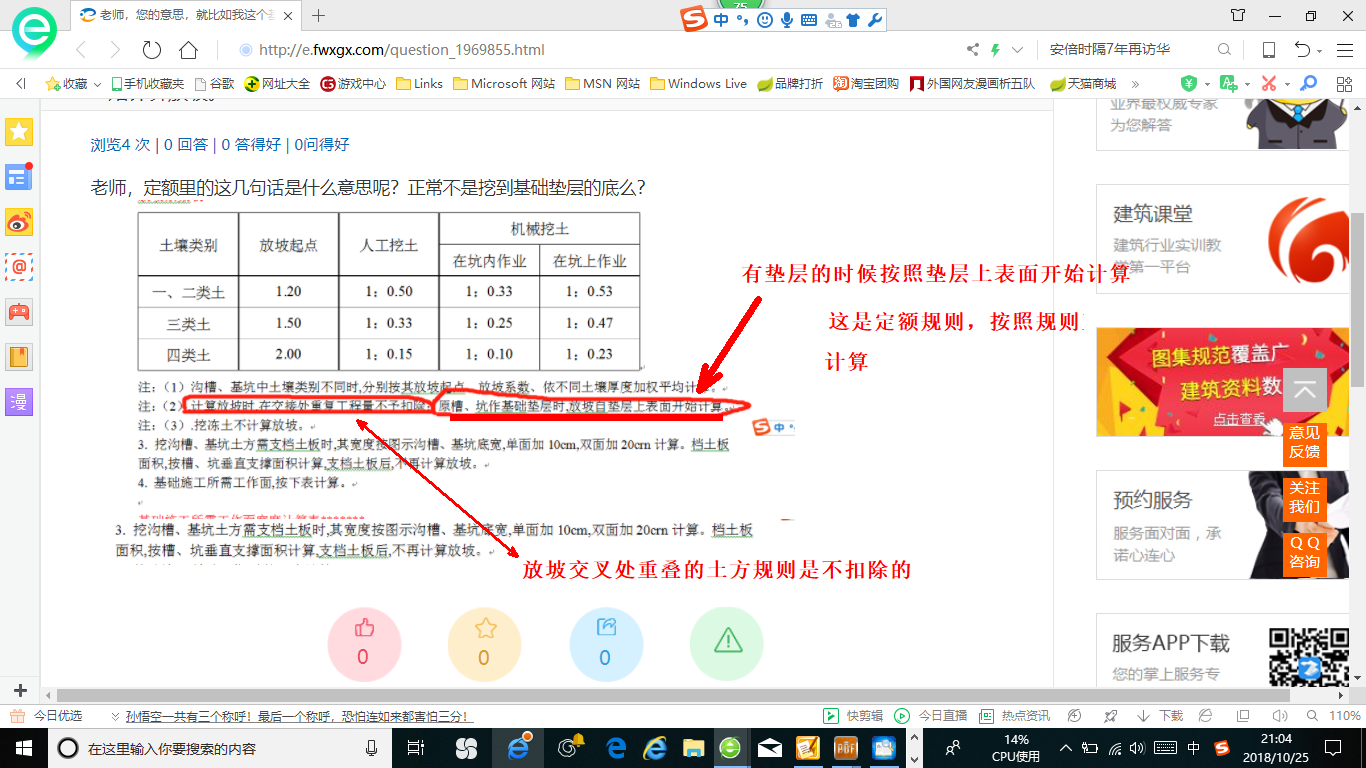Show hidden system tray icons chevron
This screenshot has width=1366, height=768.
tap(1066, 748)
